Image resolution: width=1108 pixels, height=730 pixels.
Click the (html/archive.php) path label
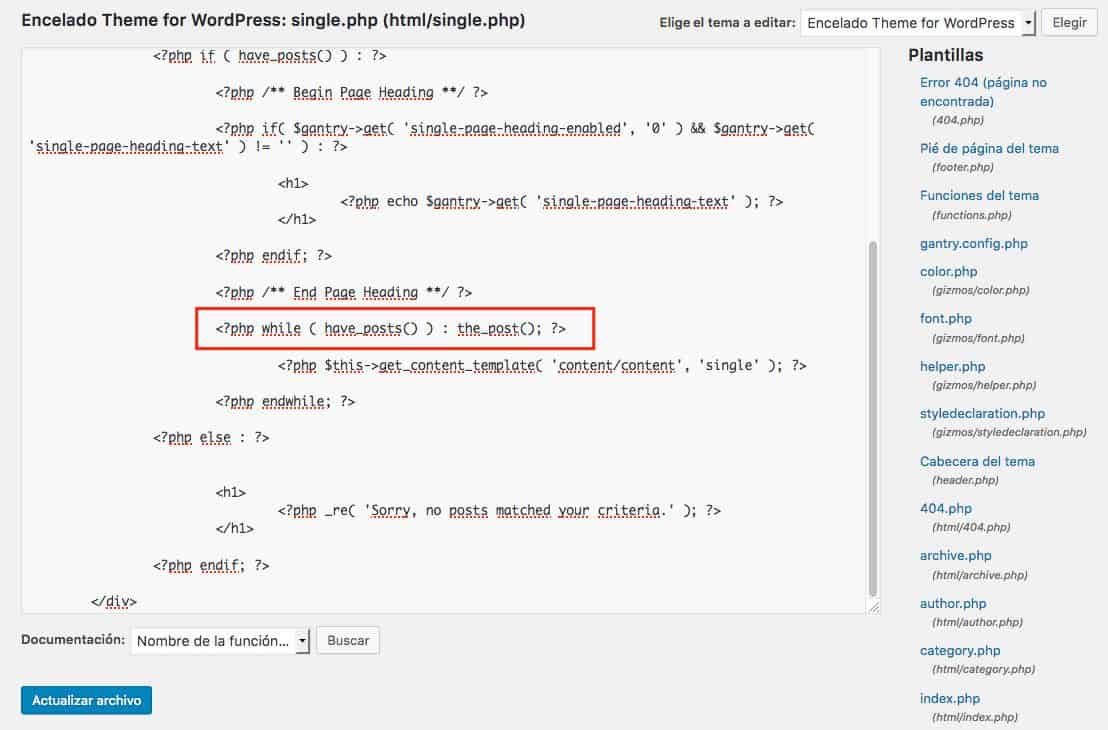979,575
